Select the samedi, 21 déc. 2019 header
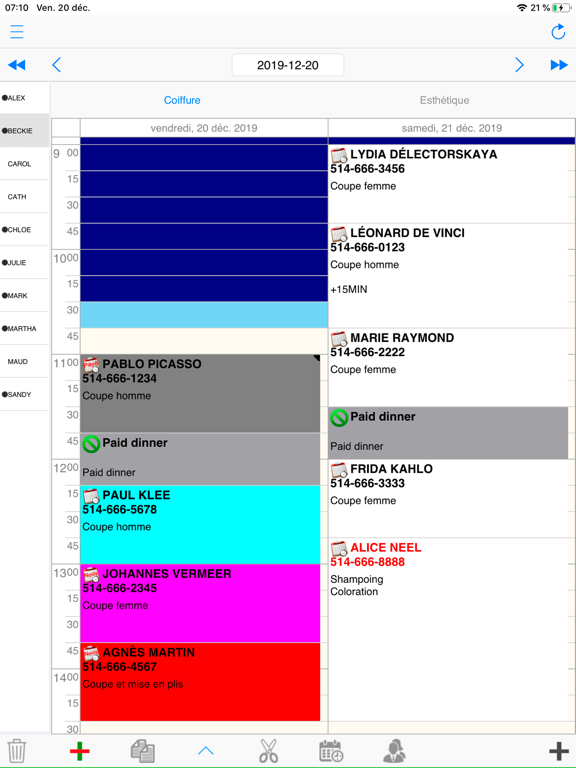 452,128
